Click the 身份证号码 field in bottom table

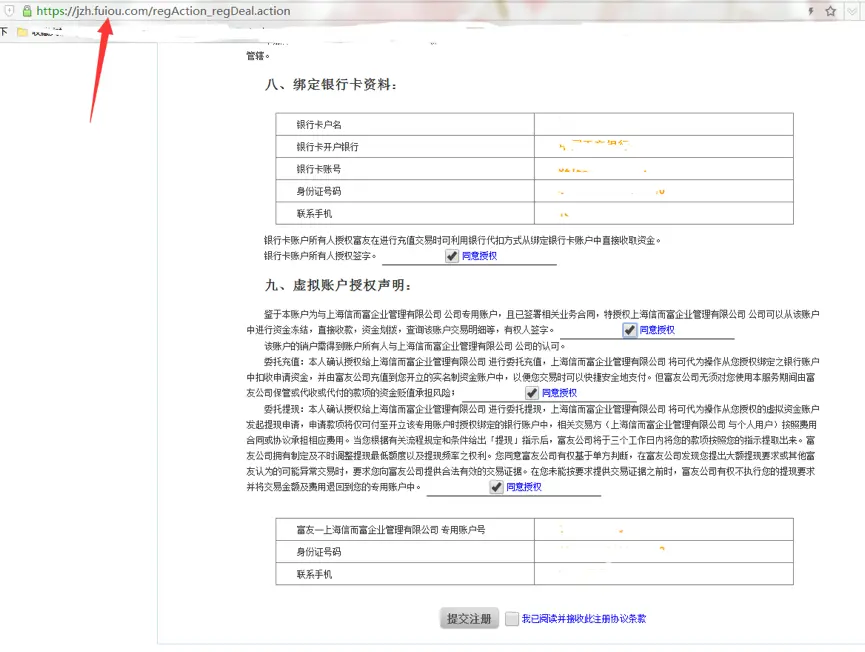point(662,551)
